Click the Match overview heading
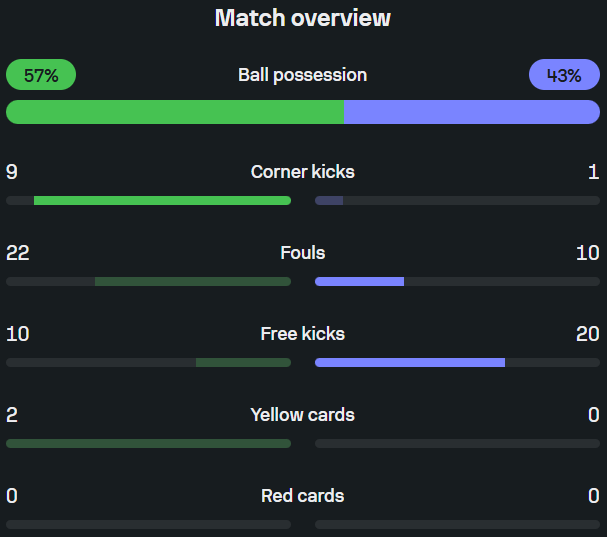This screenshot has width=607, height=537. (x=303, y=18)
